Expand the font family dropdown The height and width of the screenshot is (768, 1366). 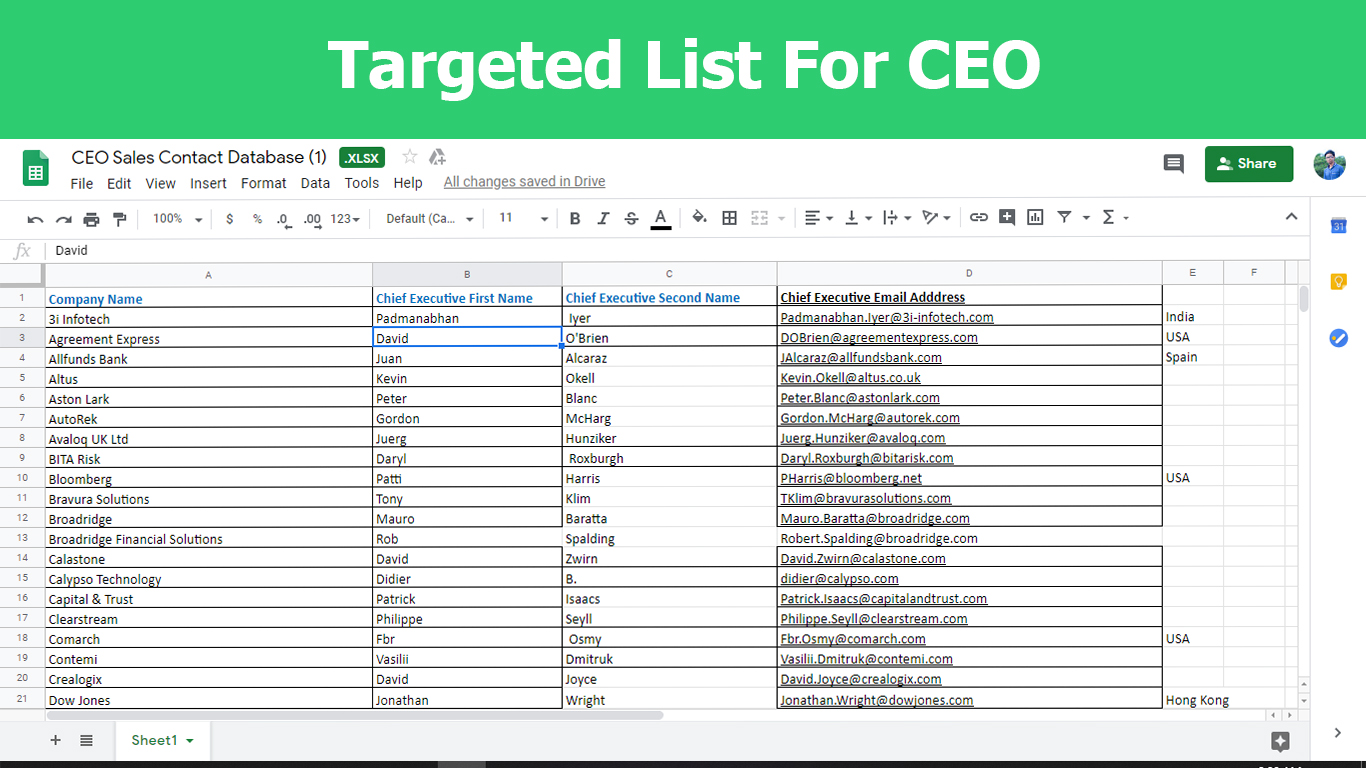[x=430, y=219]
